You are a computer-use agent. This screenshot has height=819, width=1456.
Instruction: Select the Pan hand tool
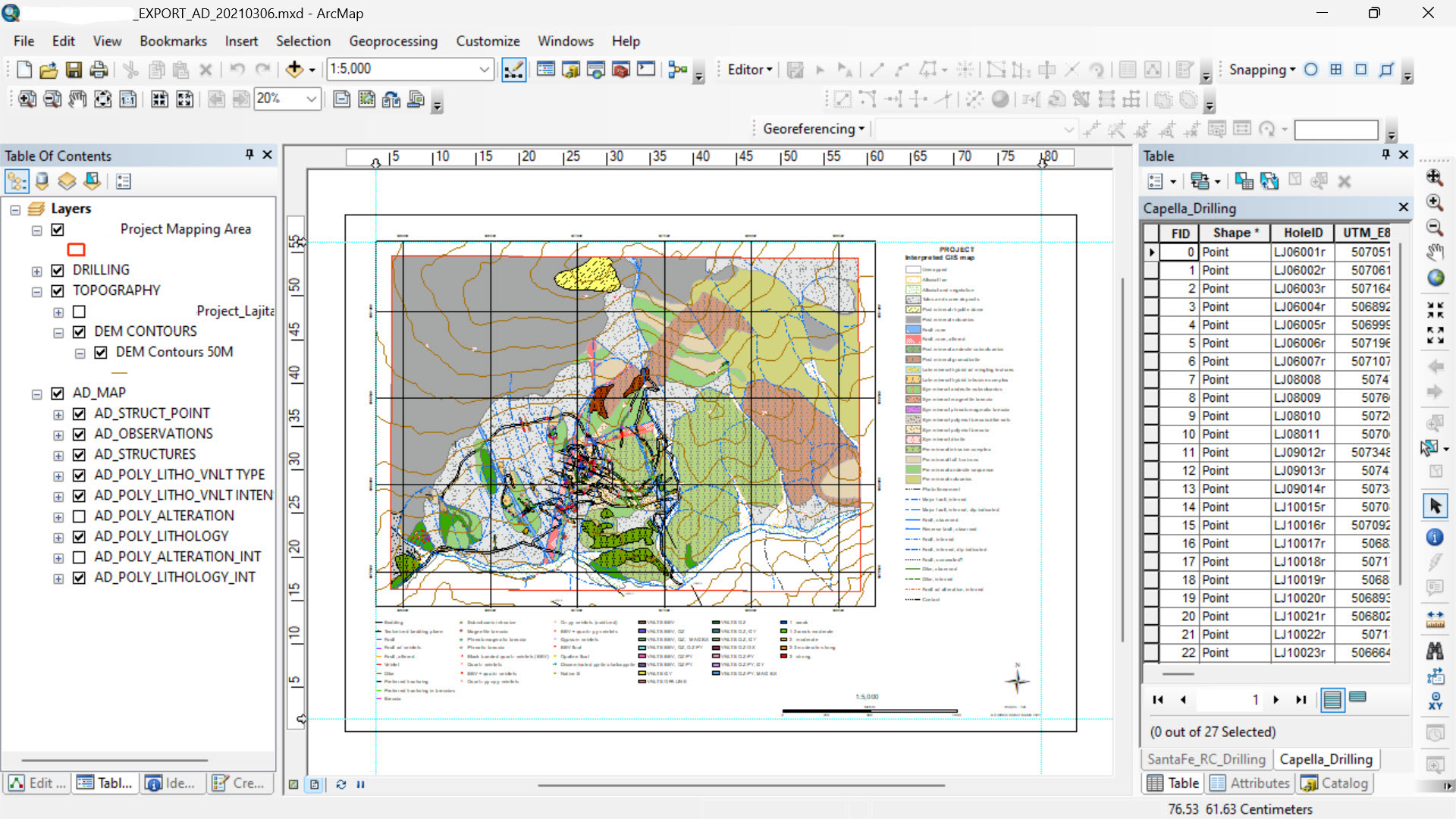[1435, 253]
